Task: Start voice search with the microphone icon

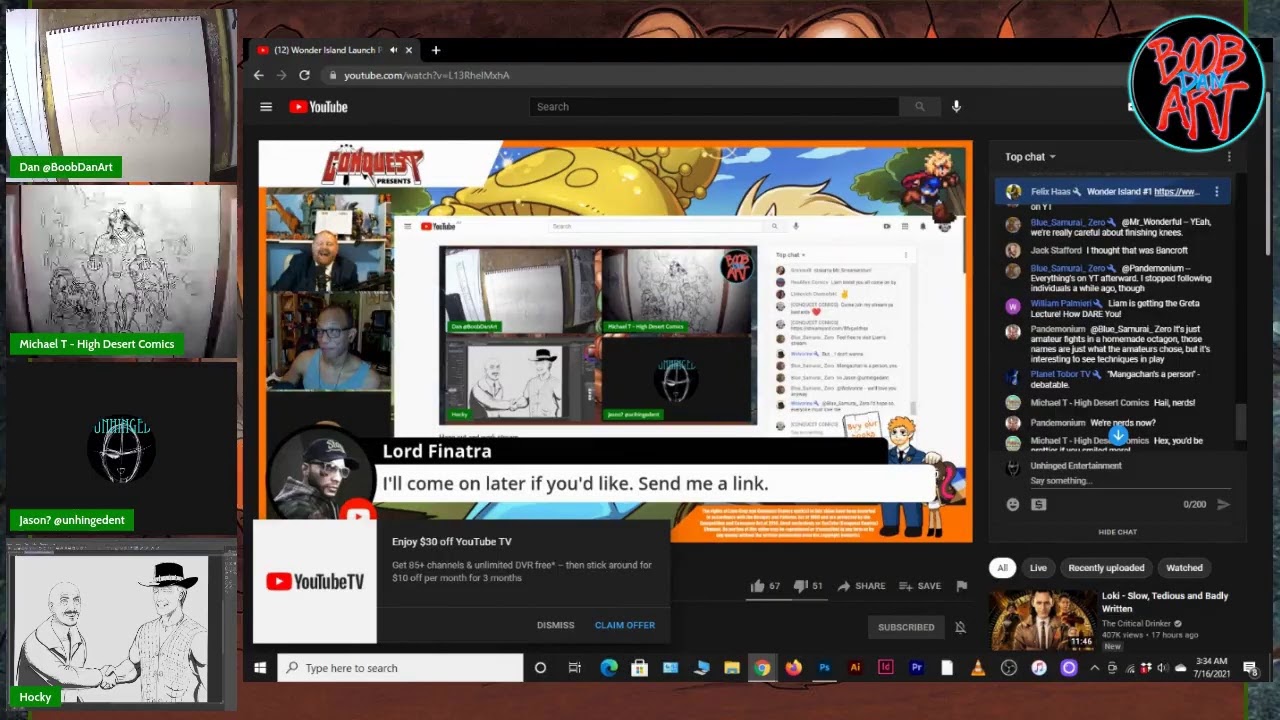Action: [956, 107]
